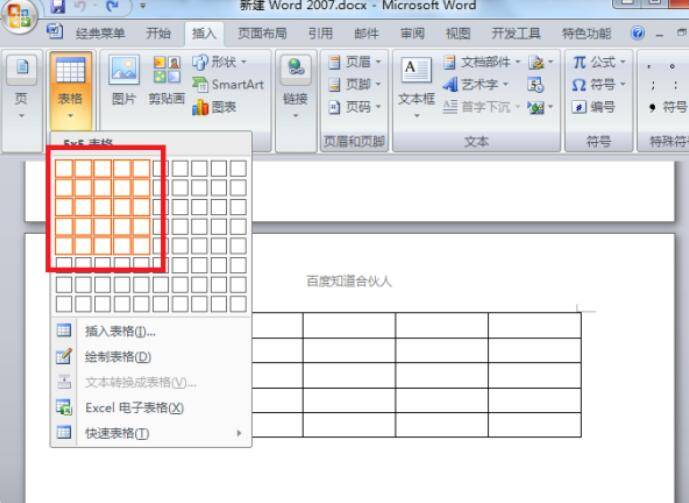Click the top-left cell of table grid
The height and width of the screenshot is (503, 689).
64,168
